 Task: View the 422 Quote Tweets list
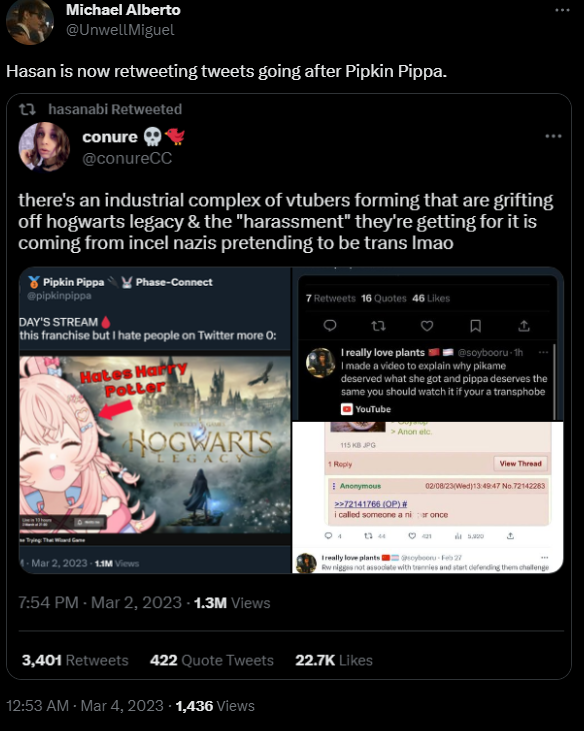click(x=212, y=660)
